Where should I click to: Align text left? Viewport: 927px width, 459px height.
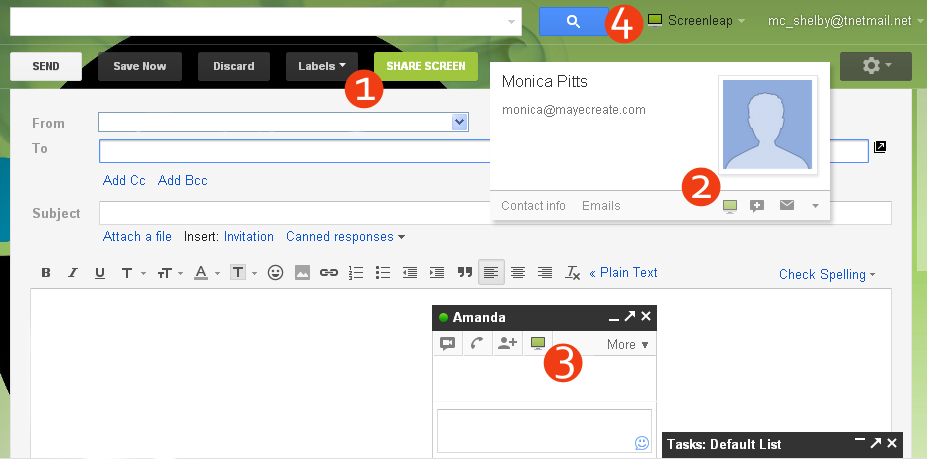(x=491, y=273)
